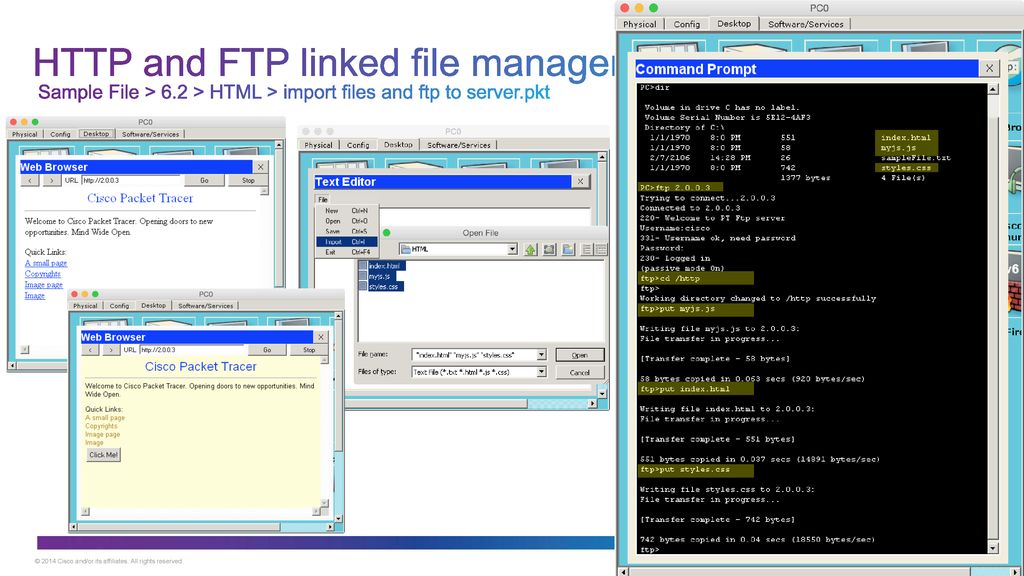Screen dimensions: 1024x576
Task: Choose Import from the File menu
Action: (x=346, y=242)
